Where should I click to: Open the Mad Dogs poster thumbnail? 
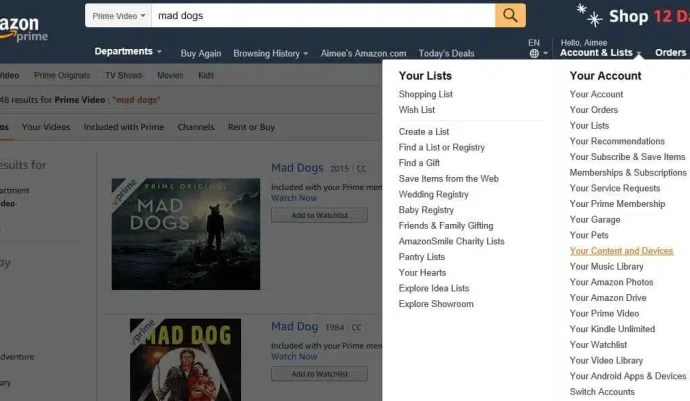pos(186,234)
